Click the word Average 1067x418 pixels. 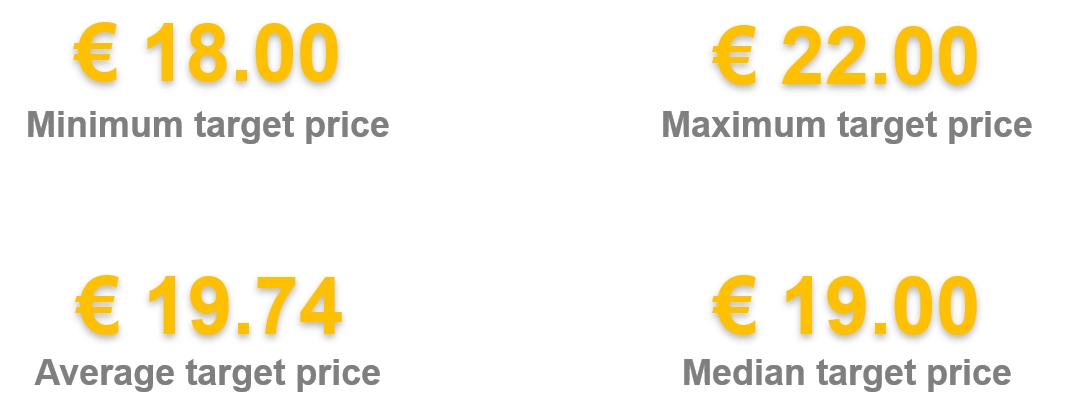[104, 372]
